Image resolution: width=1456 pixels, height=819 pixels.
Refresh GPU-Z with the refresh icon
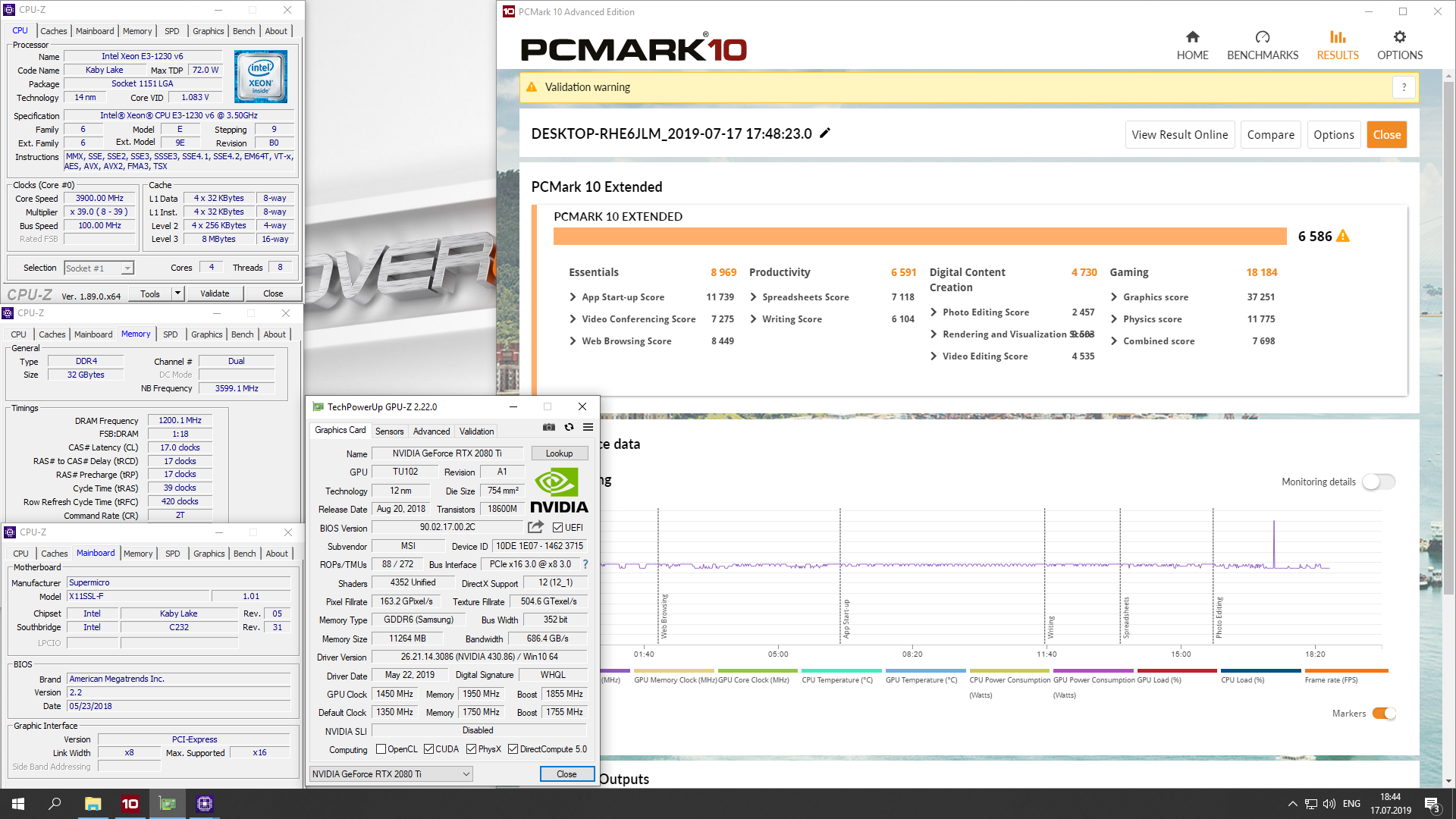(569, 427)
